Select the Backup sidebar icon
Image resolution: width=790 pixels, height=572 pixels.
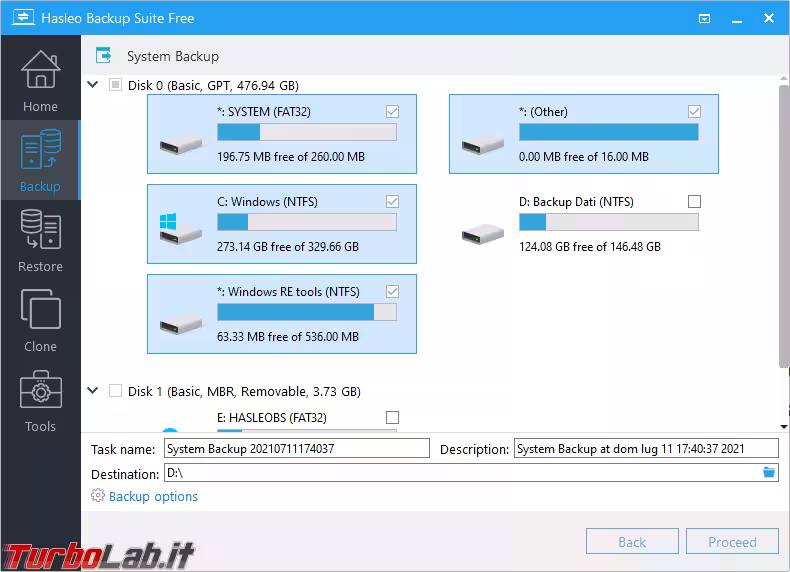(40, 150)
